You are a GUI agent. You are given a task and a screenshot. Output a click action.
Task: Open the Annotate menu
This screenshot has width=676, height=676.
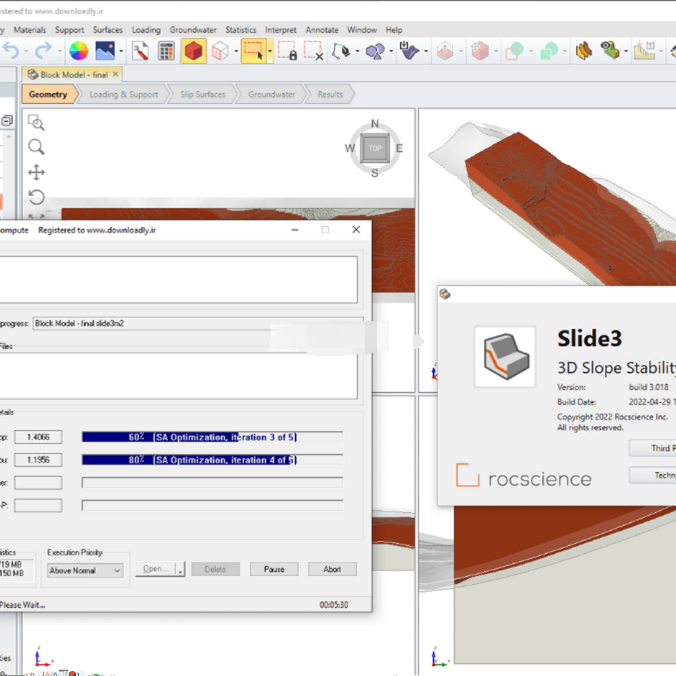point(322,30)
